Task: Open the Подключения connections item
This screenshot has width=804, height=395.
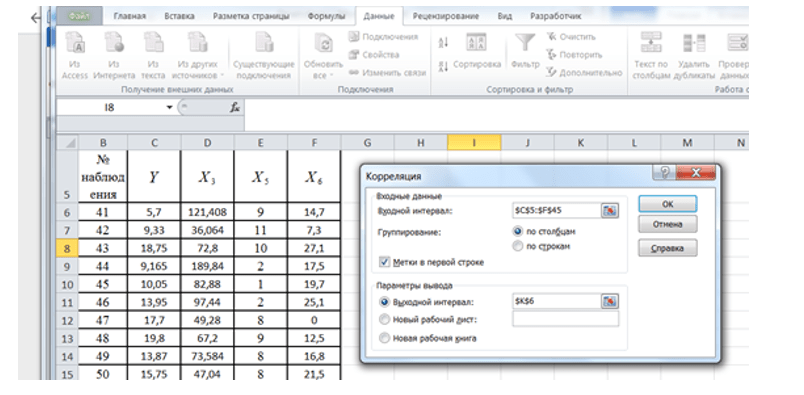Action: point(384,37)
